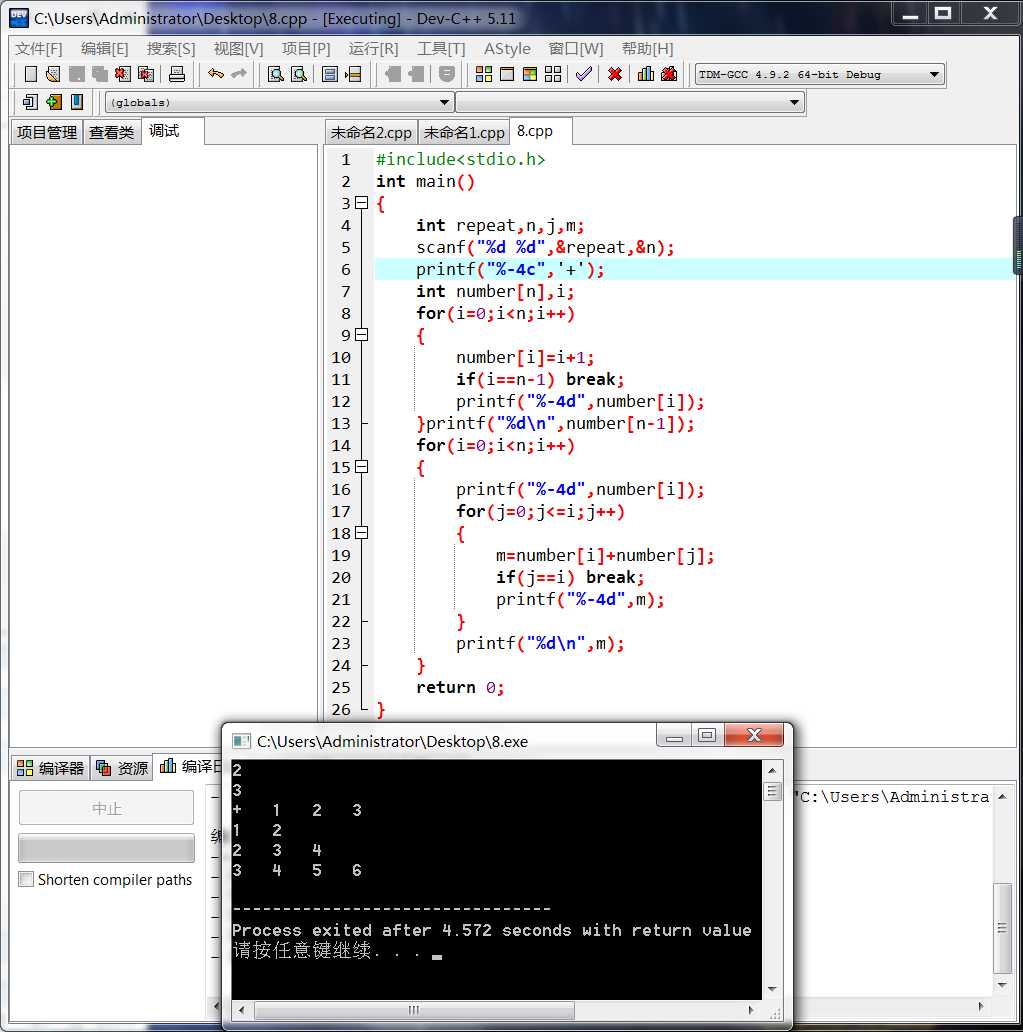Viewport: 1023px width, 1032px height.
Task: Minimize the 8.exe console window
Action: (673, 735)
